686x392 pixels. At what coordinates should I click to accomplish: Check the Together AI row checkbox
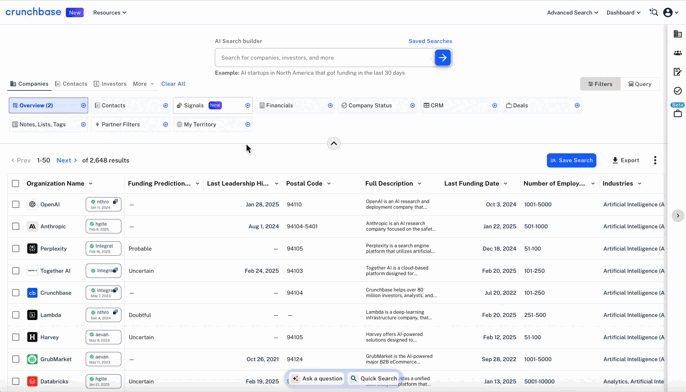pos(16,271)
